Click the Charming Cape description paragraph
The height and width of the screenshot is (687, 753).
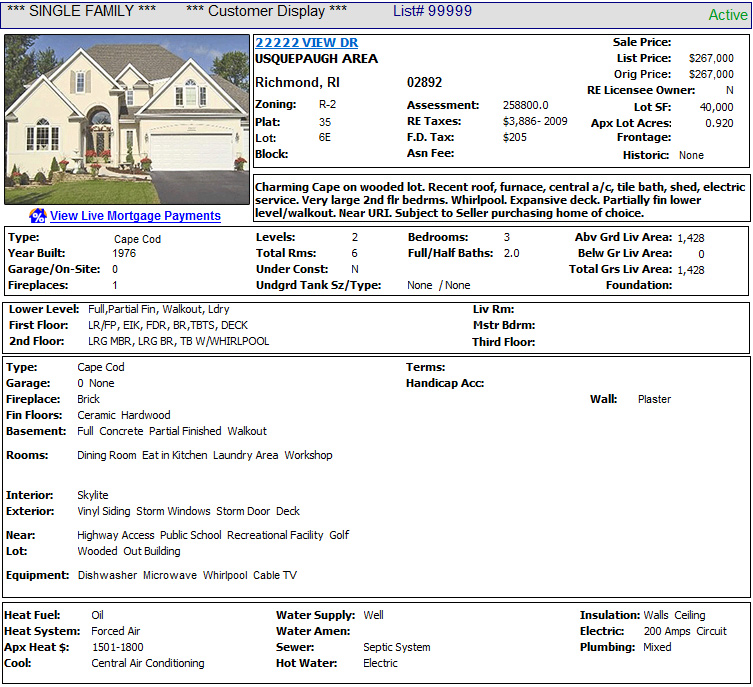[500, 200]
